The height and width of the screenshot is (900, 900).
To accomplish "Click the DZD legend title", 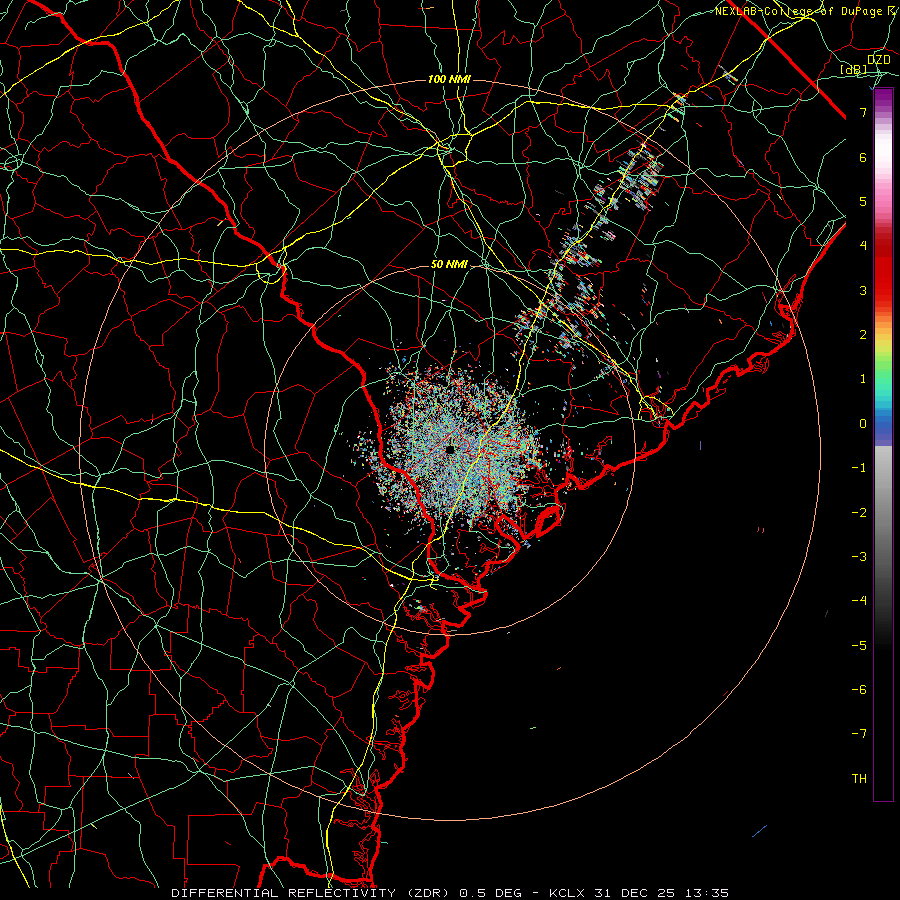I will coord(878,60).
